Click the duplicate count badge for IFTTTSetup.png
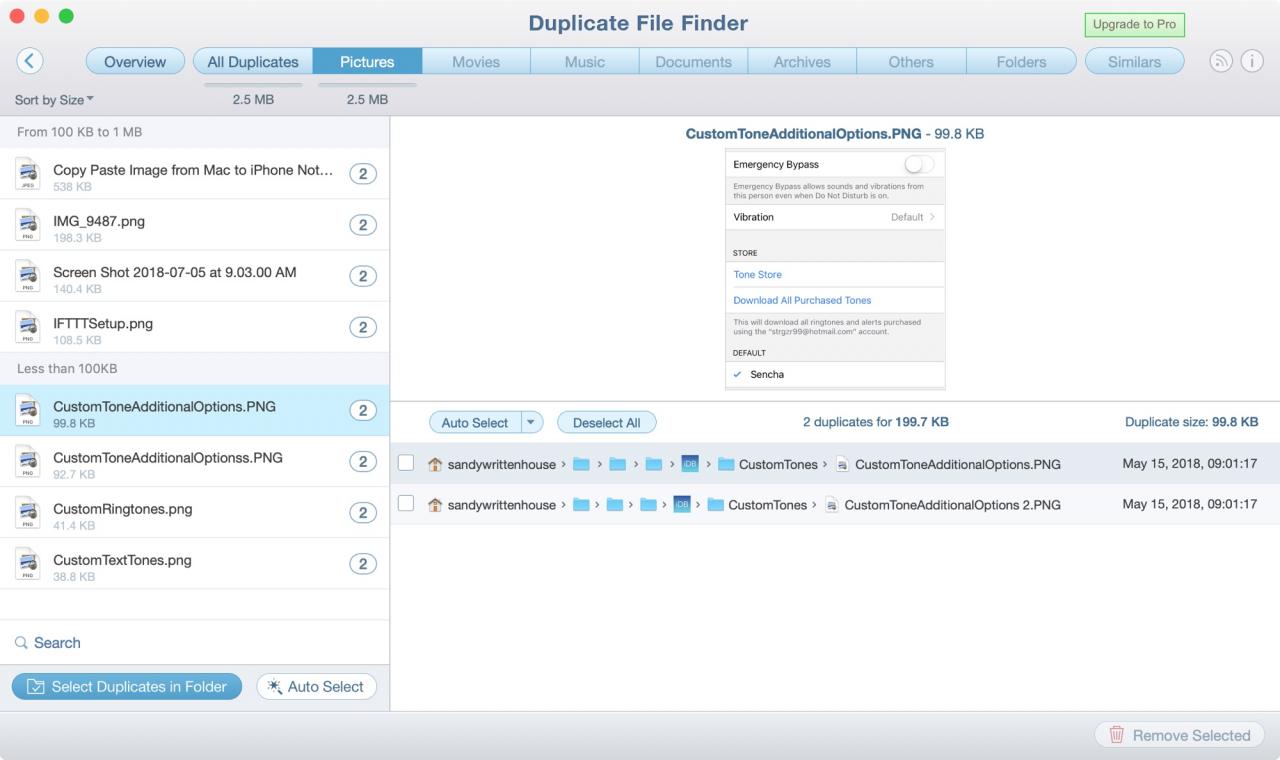The width and height of the screenshot is (1280, 760). click(363, 328)
